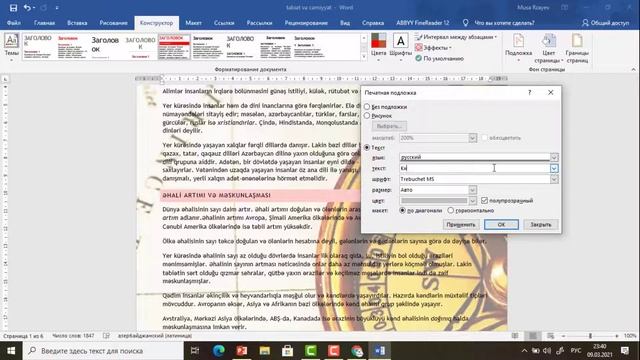Expand the цвет color dropdown

(472, 200)
